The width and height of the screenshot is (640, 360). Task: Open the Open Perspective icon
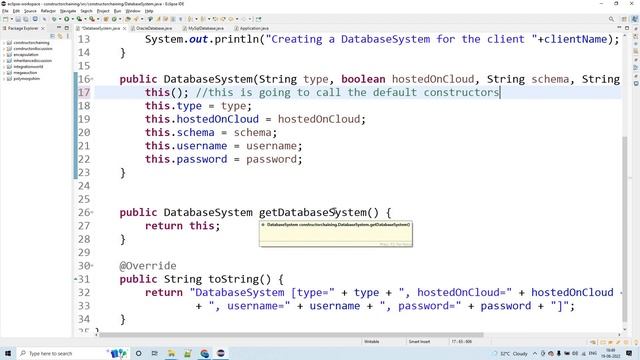pyautogui.click(x=624, y=19)
